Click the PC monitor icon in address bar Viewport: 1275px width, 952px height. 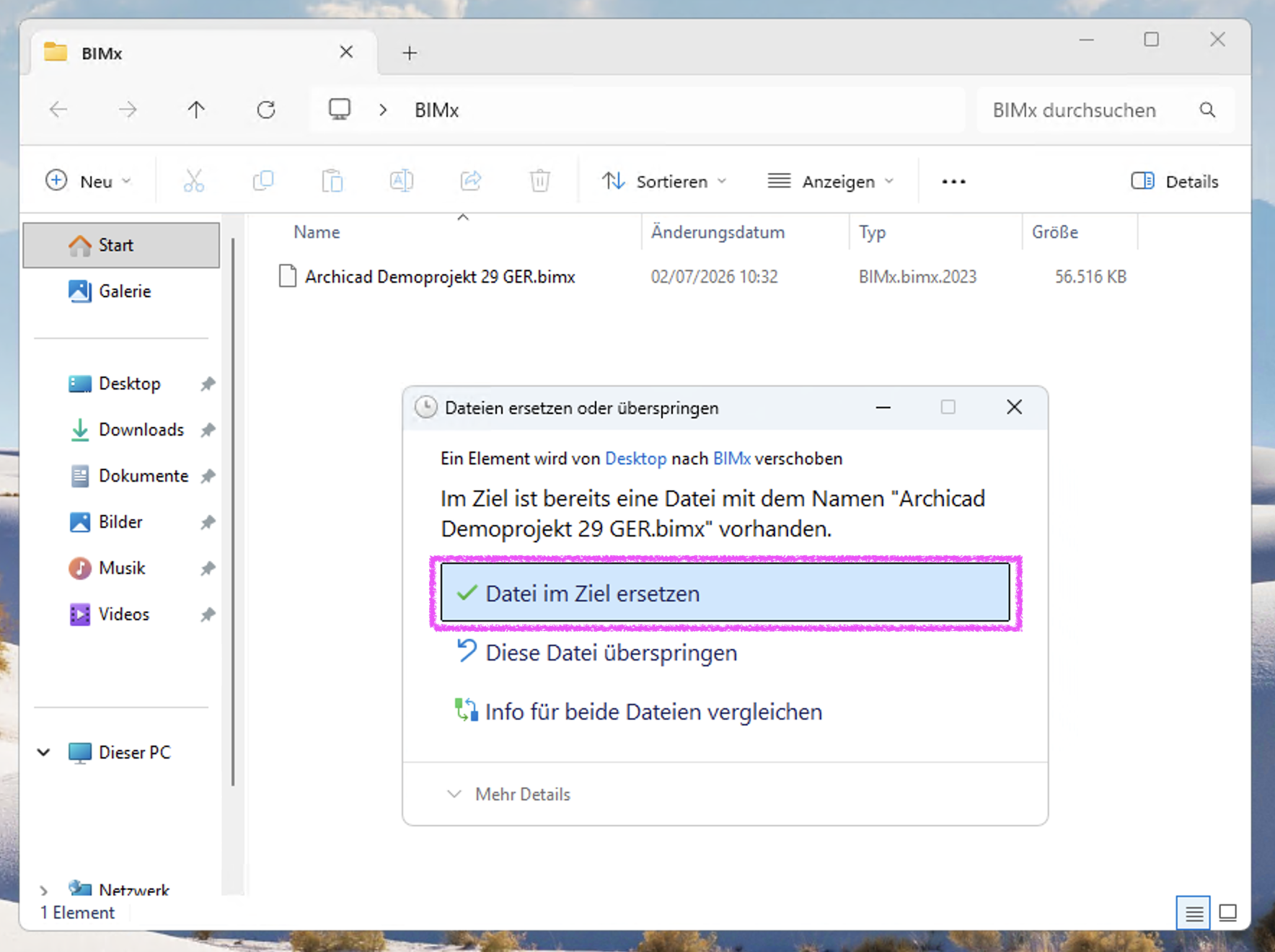(x=340, y=110)
